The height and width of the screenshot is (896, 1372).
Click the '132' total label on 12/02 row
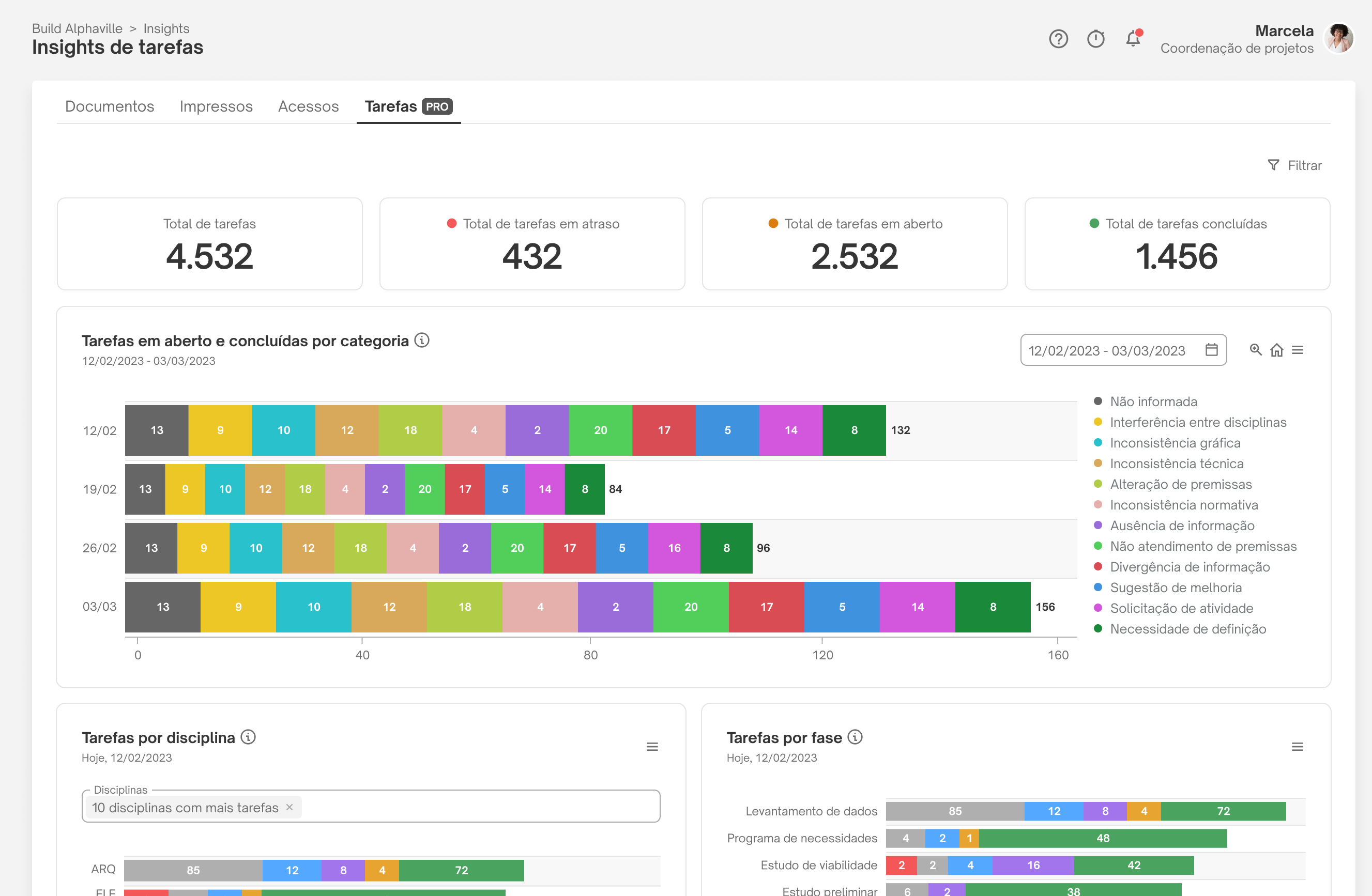pos(901,430)
